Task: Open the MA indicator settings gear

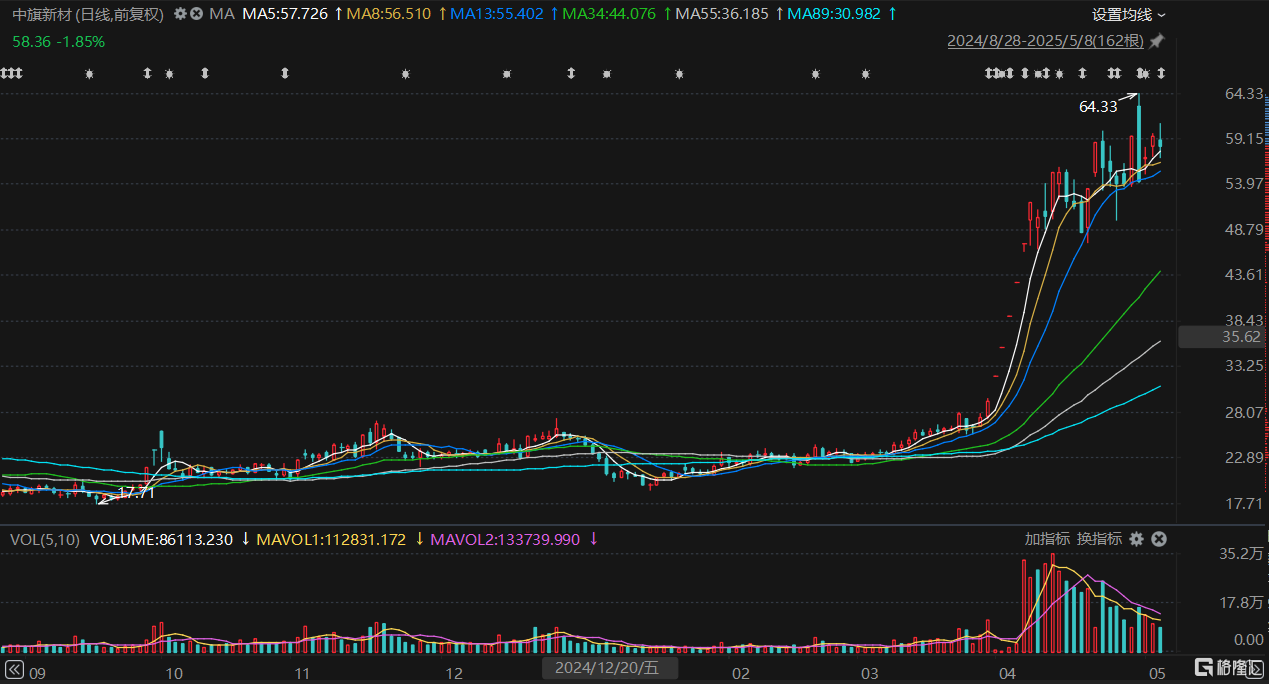Action: coord(180,14)
